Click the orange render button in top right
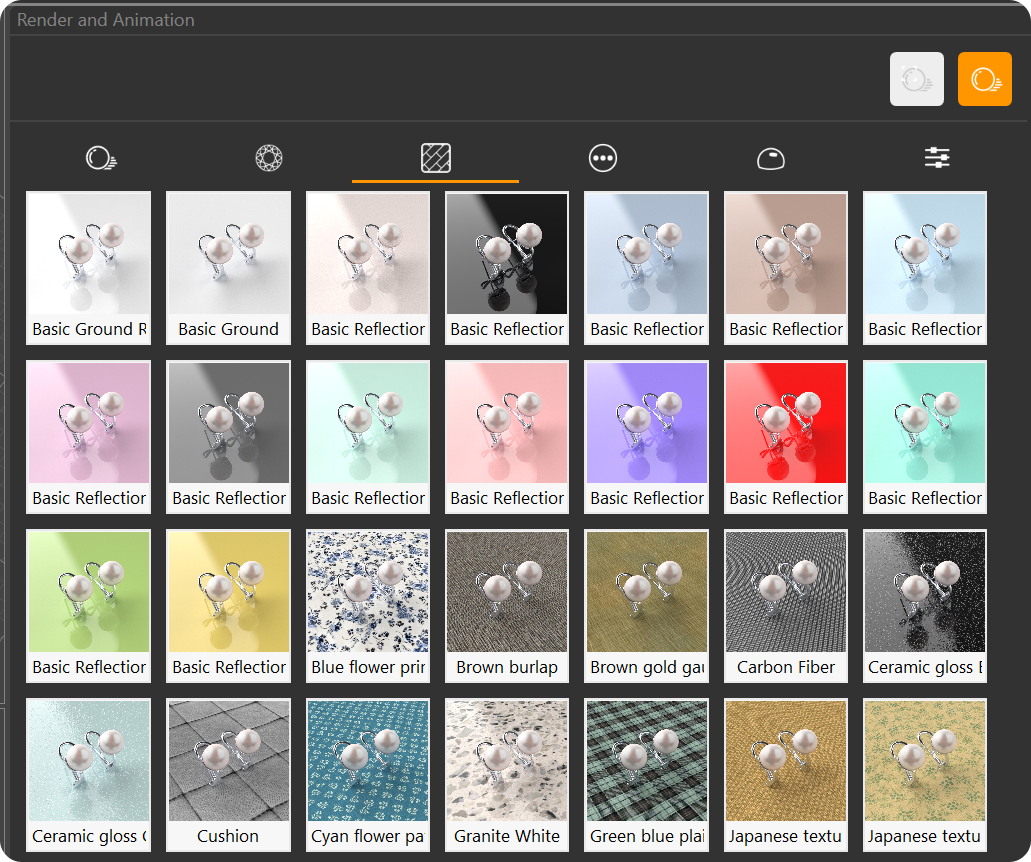Image resolution: width=1031 pixels, height=862 pixels. pos(984,79)
